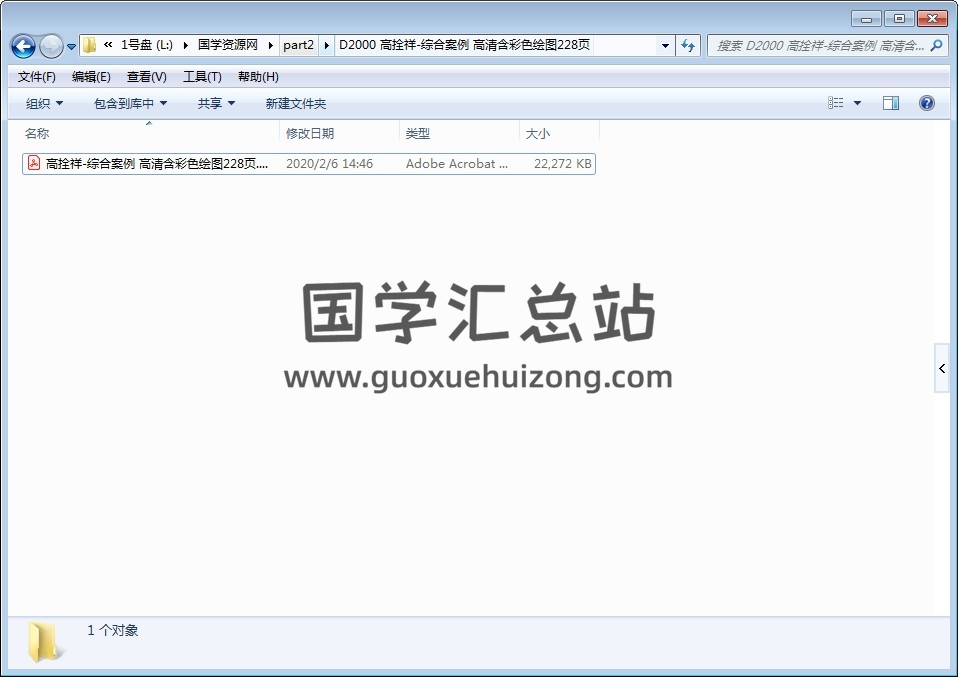Open the 组织 dropdown
Image resolution: width=958 pixels, height=677 pixels.
coord(44,103)
